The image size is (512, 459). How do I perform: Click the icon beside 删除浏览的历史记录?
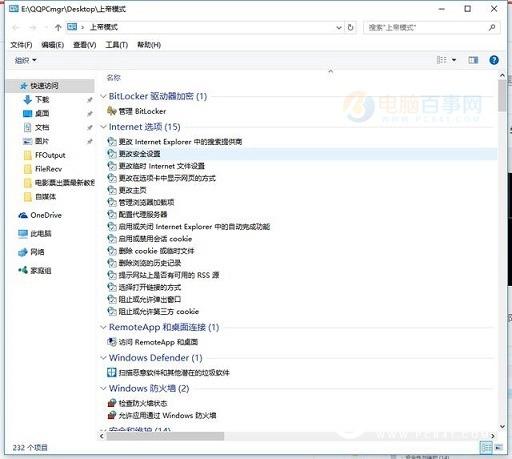click(x=111, y=263)
